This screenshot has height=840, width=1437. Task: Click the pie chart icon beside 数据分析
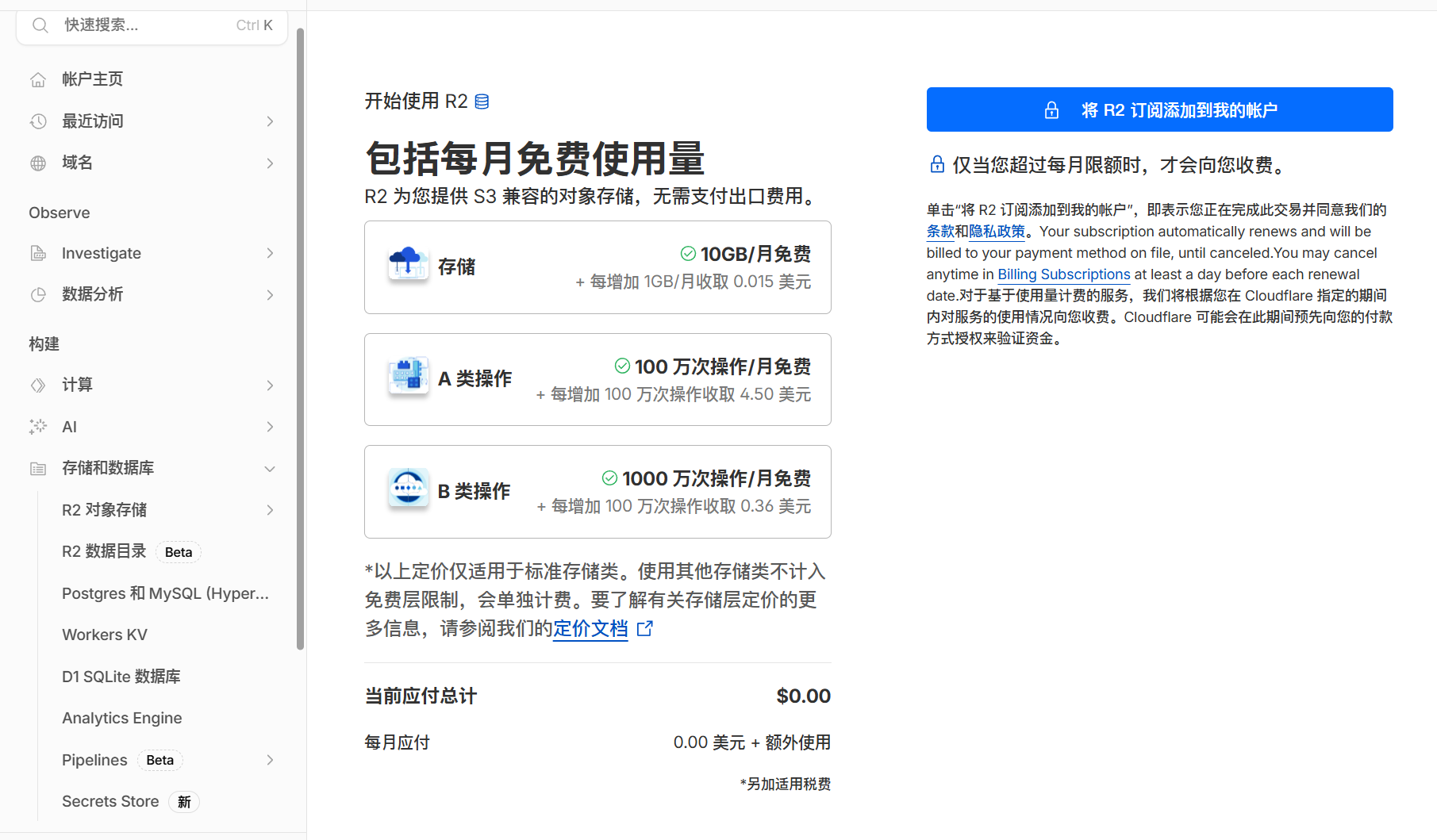coord(38,294)
